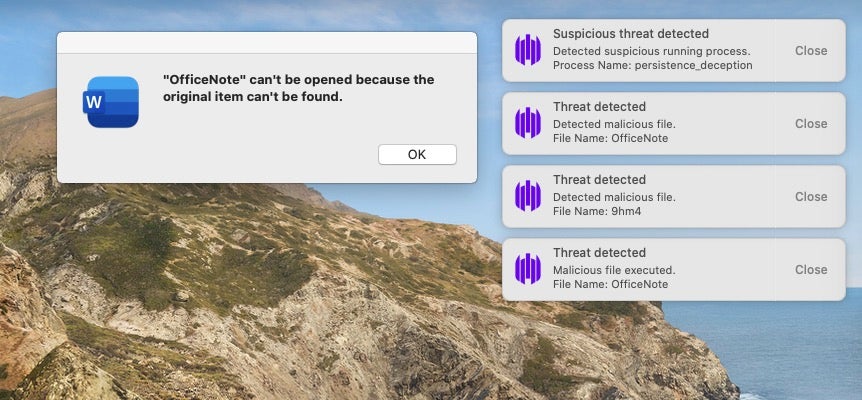Dismiss the 9hm4 threat notification with Close
The width and height of the screenshot is (862, 400).
point(810,196)
